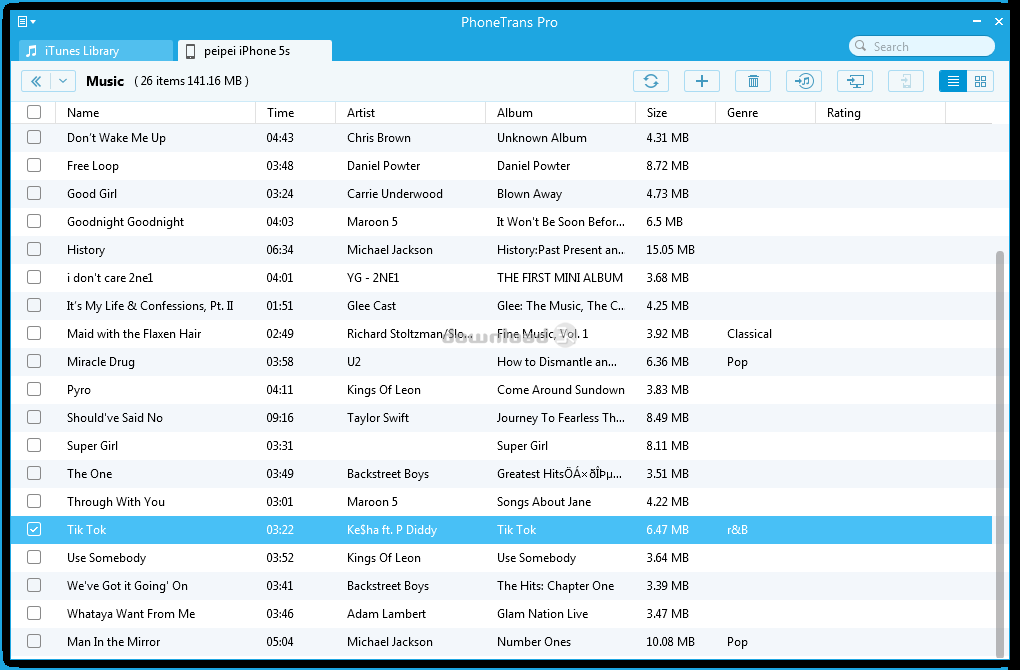Toggle the select-all checkbox in header

pyautogui.click(x=34, y=113)
